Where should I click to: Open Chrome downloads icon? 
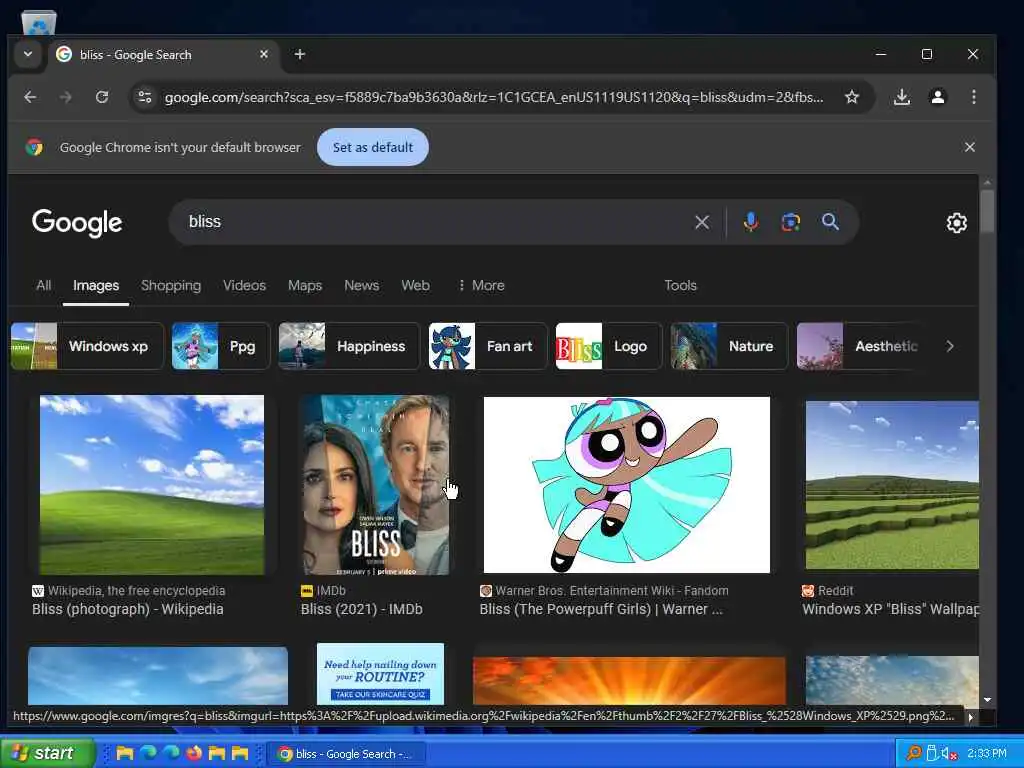(902, 97)
